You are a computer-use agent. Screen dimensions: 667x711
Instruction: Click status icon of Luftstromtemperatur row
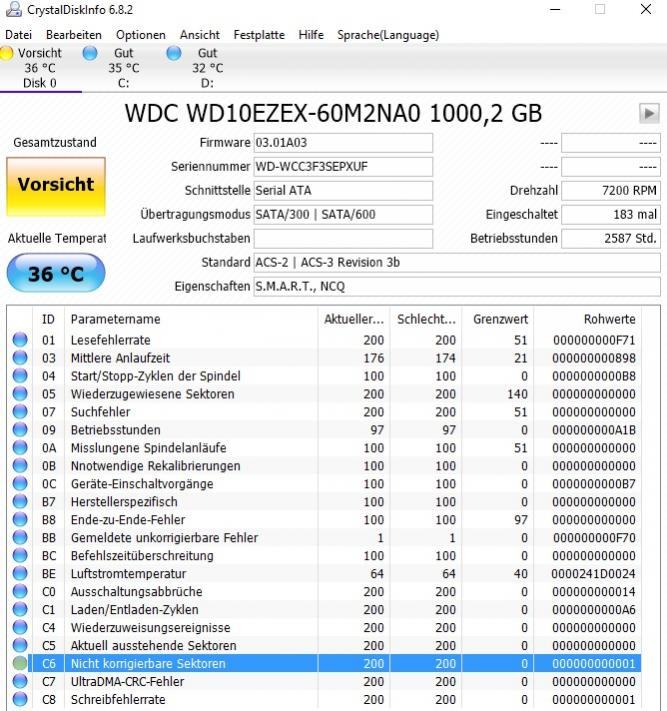click(x=20, y=574)
